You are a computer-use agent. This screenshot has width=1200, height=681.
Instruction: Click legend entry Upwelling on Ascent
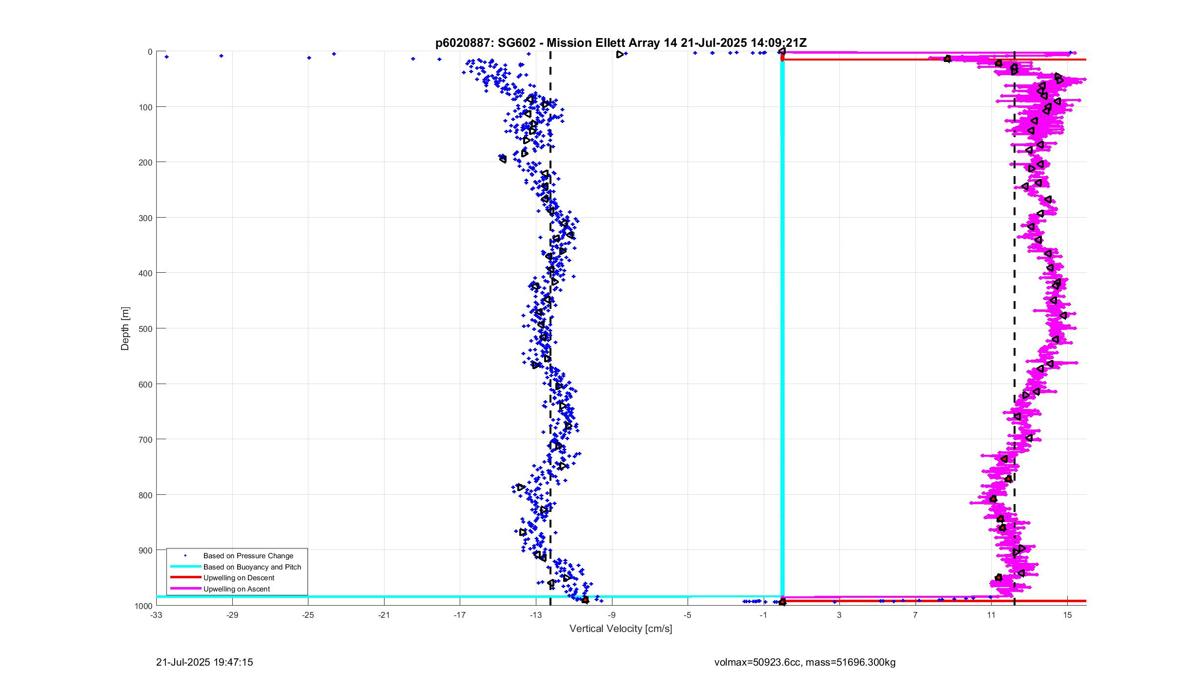click(236, 590)
